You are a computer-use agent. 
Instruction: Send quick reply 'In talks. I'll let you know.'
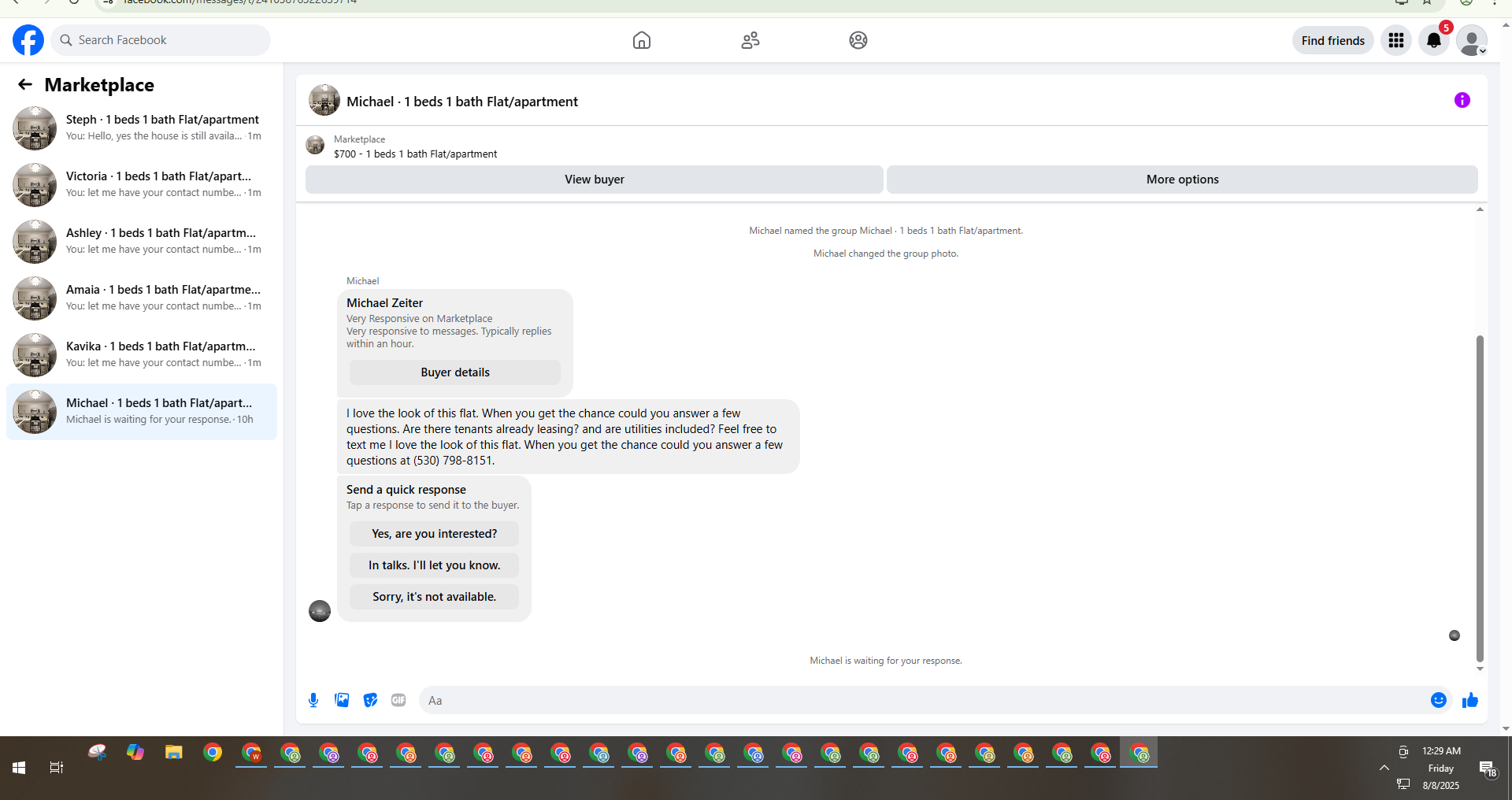click(x=435, y=565)
